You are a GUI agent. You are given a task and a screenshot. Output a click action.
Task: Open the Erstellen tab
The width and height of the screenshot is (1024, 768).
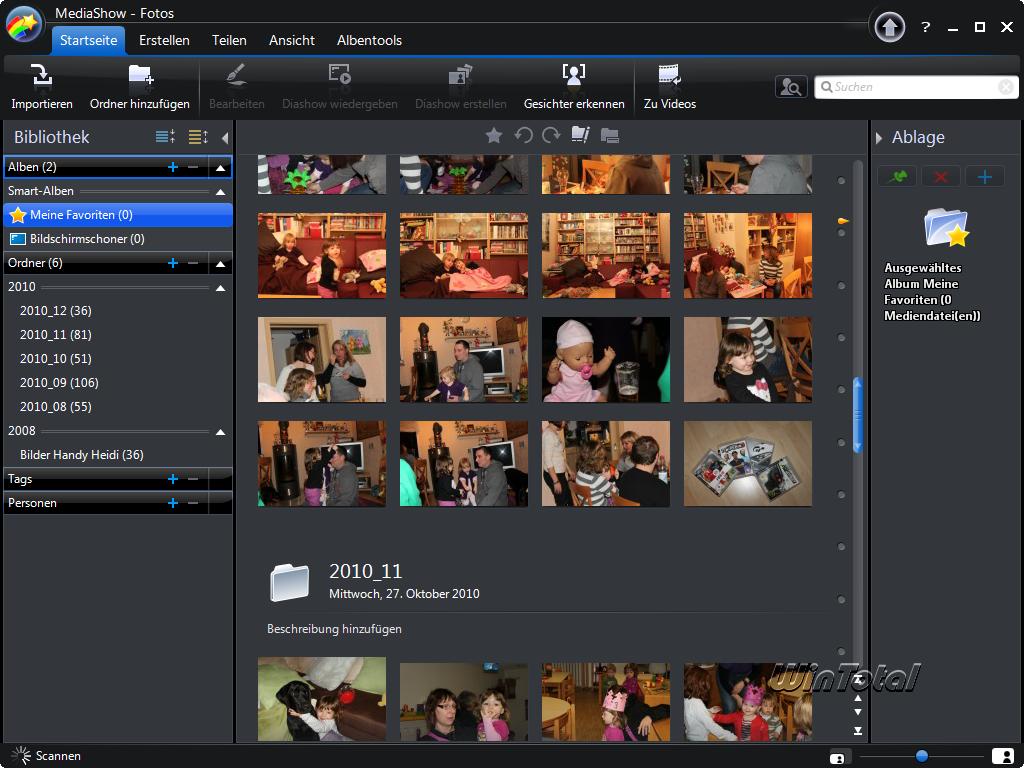[x=164, y=40]
